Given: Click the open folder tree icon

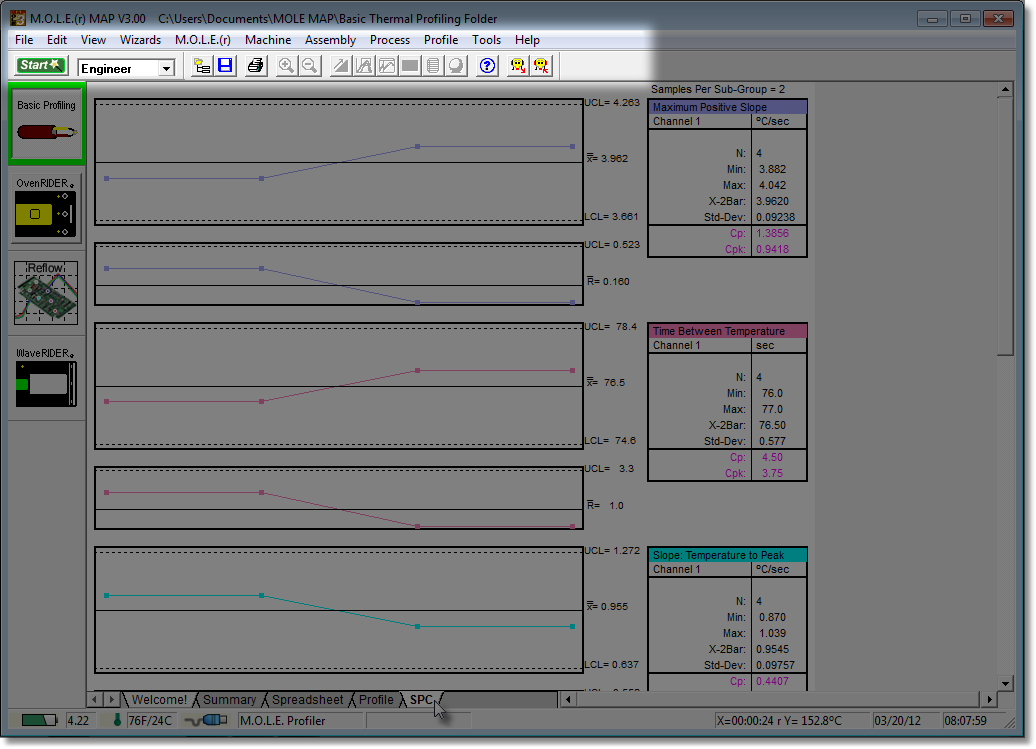Looking at the screenshot, I should [x=202, y=66].
